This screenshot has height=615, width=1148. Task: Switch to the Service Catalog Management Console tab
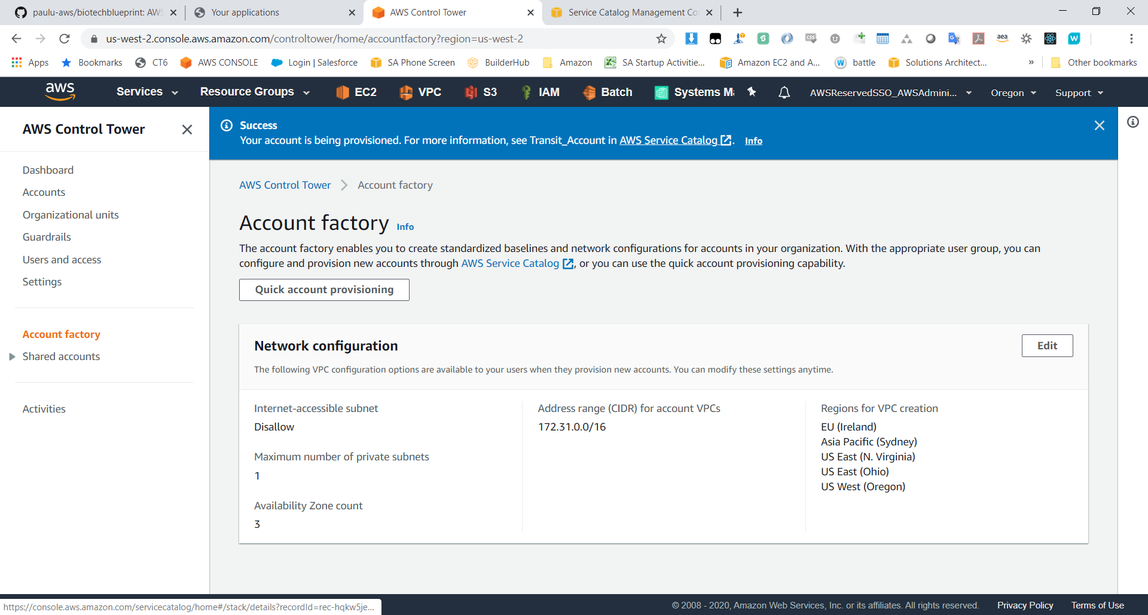point(631,12)
